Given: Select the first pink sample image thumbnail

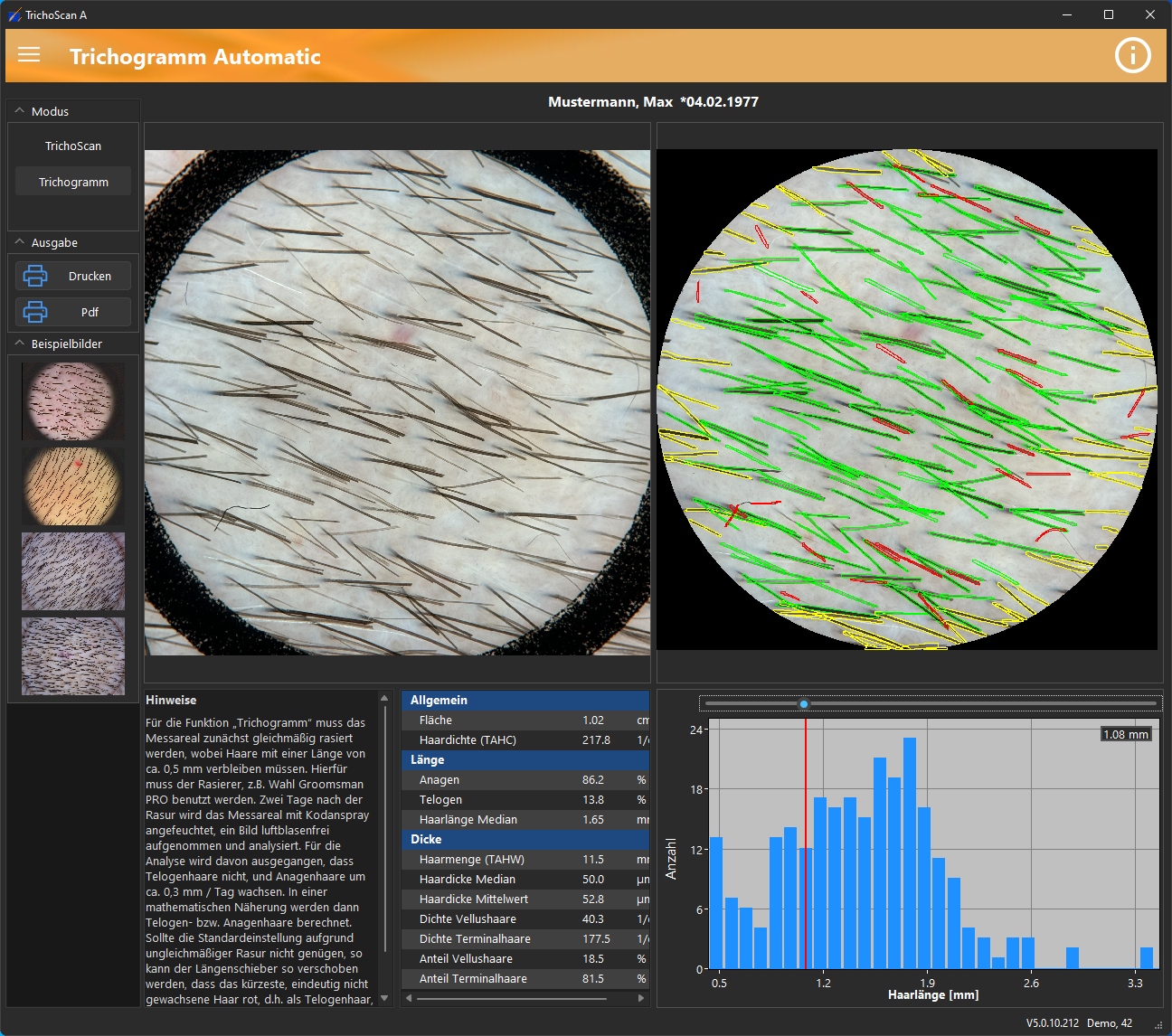Looking at the screenshot, I should tap(72, 400).
